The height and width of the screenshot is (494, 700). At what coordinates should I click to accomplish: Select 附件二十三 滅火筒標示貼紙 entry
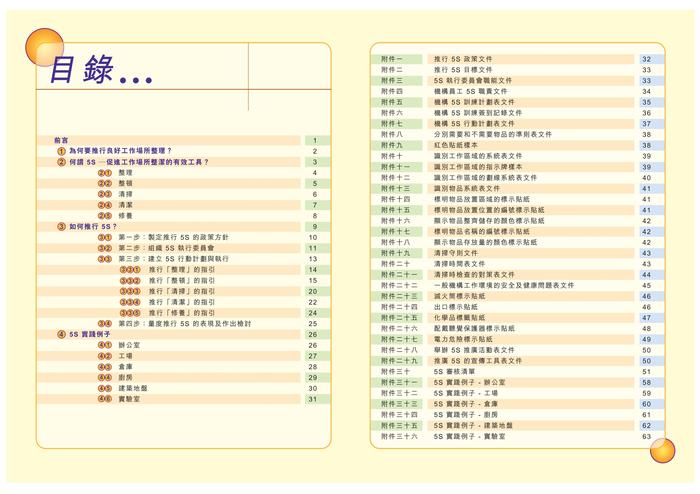click(518, 296)
